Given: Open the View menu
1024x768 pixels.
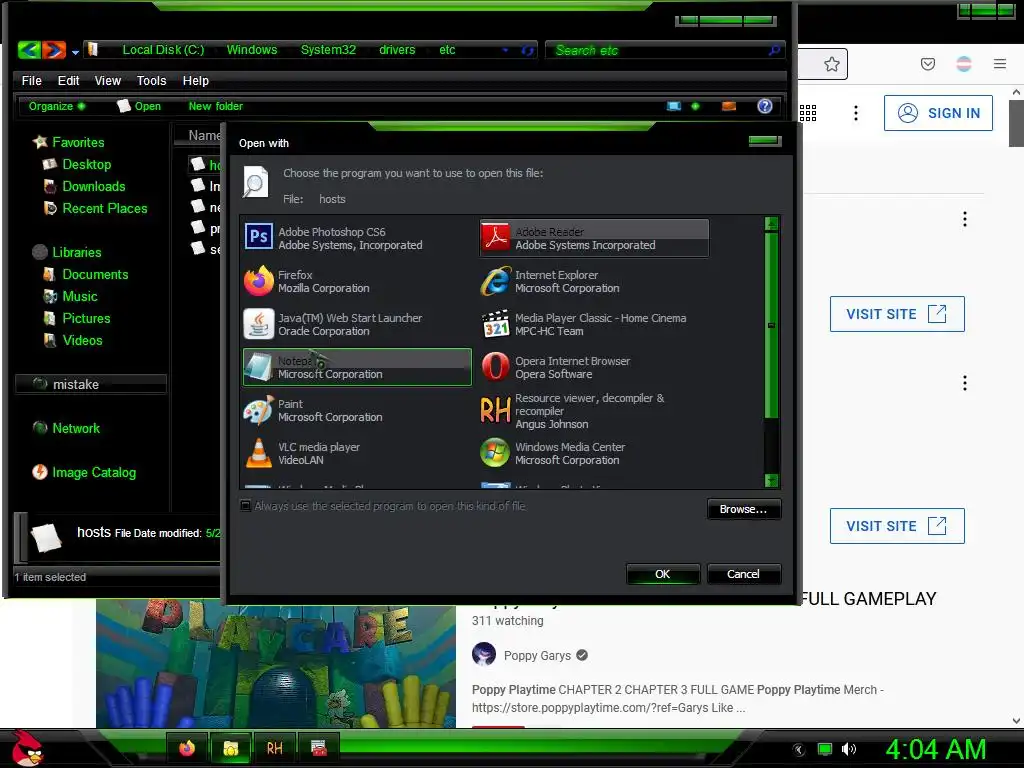Looking at the screenshot, I should pyautogui.click(x=108, y=80).
